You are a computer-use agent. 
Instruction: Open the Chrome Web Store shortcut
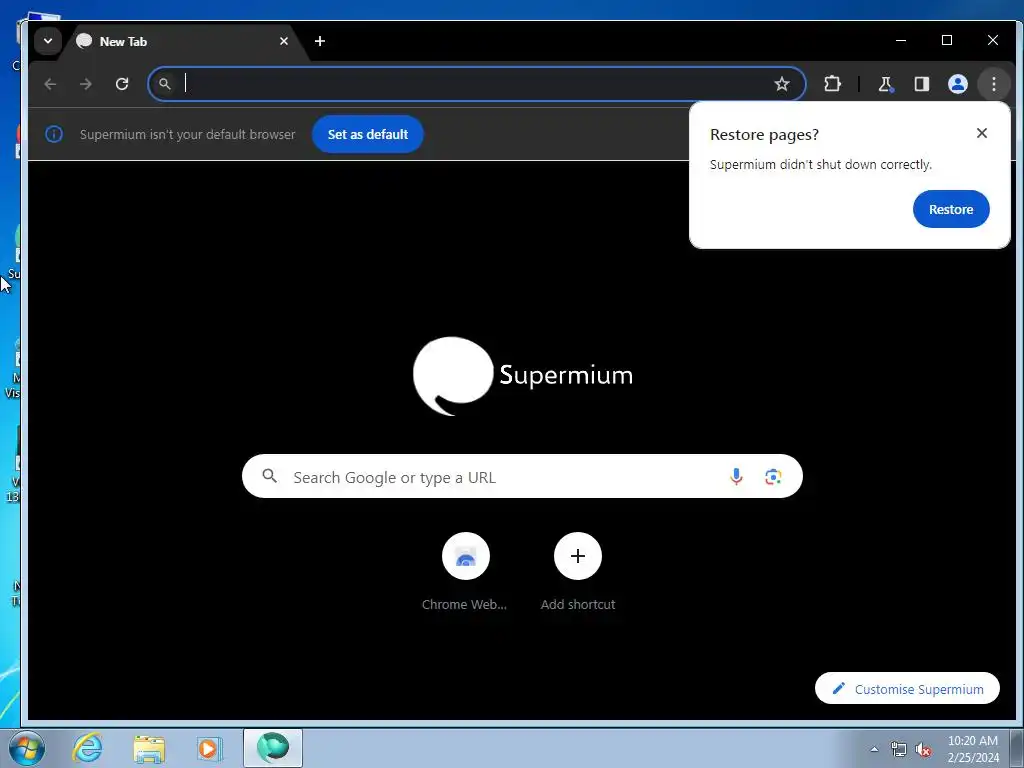coord(465,571)
